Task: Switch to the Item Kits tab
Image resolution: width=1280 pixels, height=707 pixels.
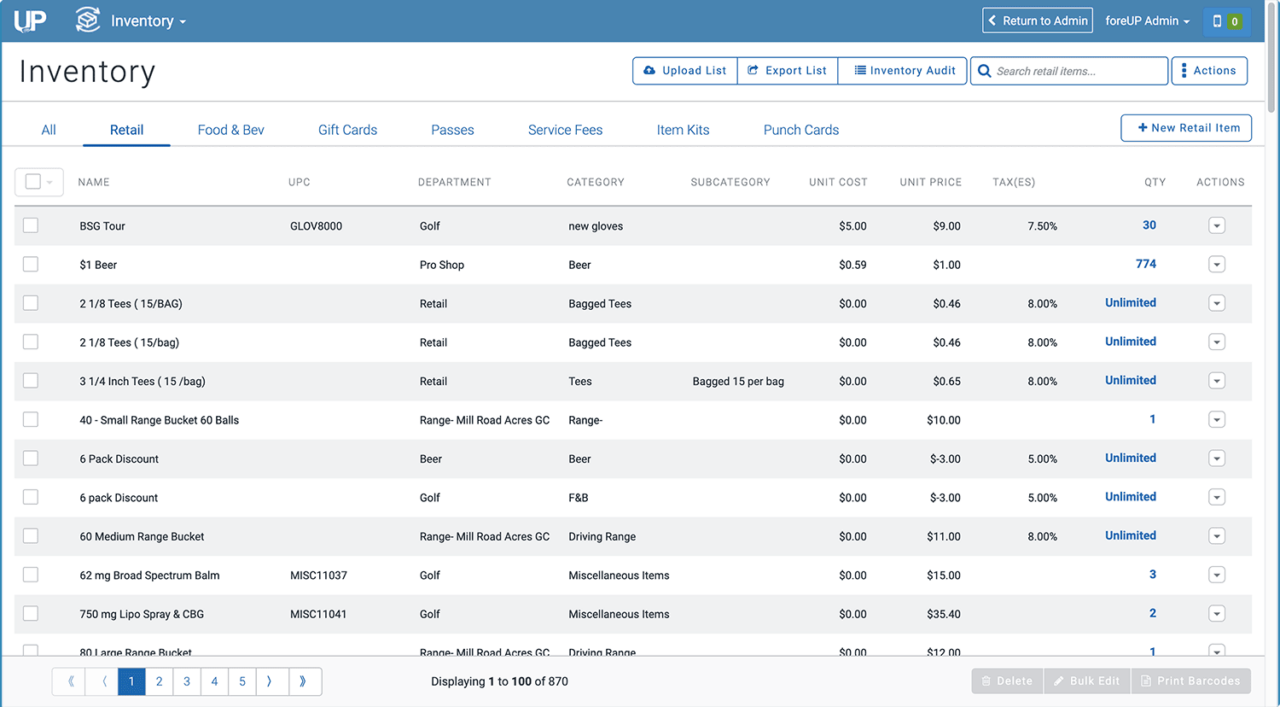Action: pyautogui.click(x=683, y=130)
